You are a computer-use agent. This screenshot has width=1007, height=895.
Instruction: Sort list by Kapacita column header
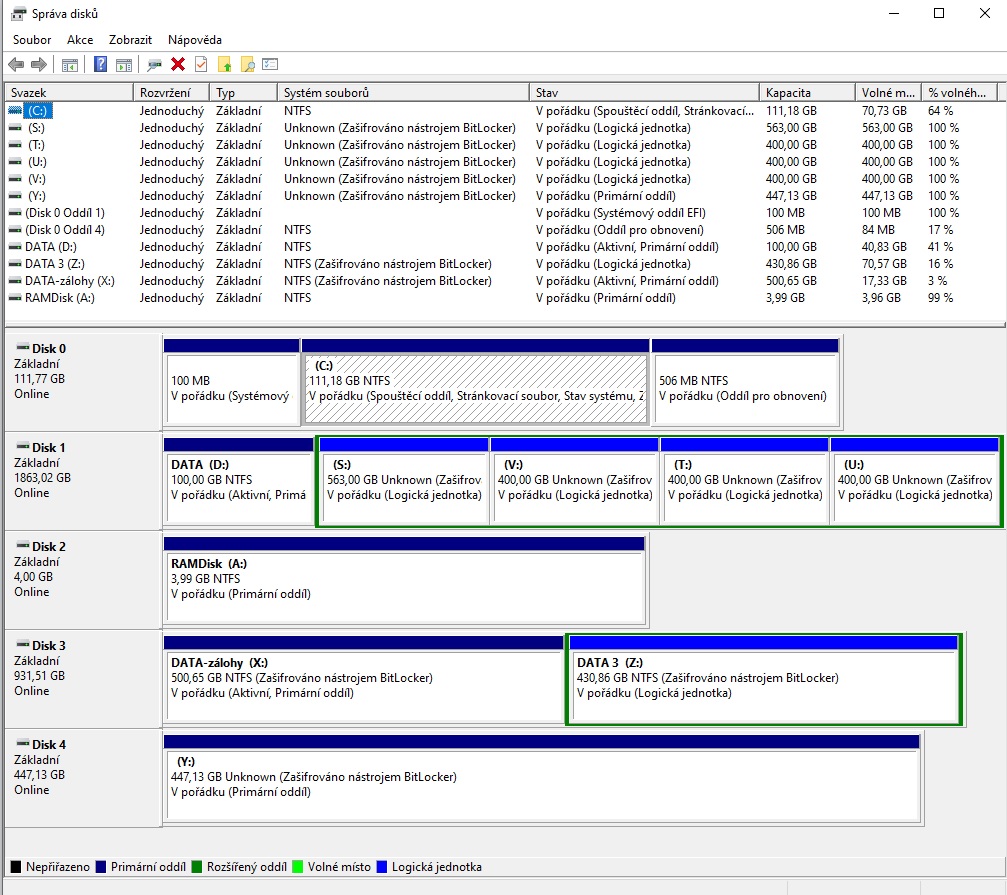coord(789,93)
